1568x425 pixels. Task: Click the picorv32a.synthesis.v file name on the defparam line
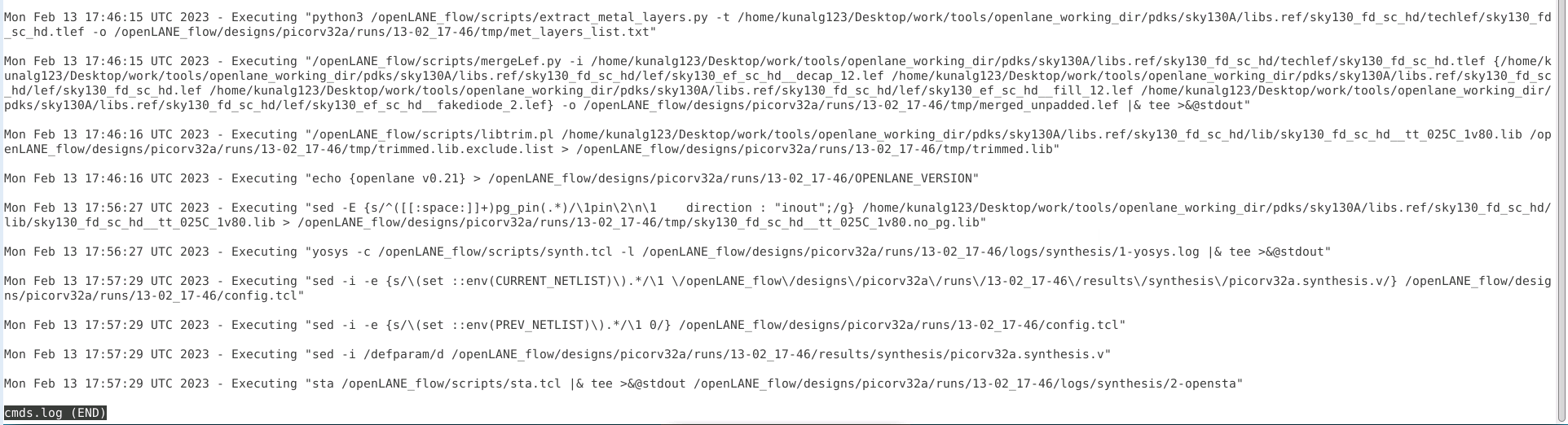point(1029,354)
